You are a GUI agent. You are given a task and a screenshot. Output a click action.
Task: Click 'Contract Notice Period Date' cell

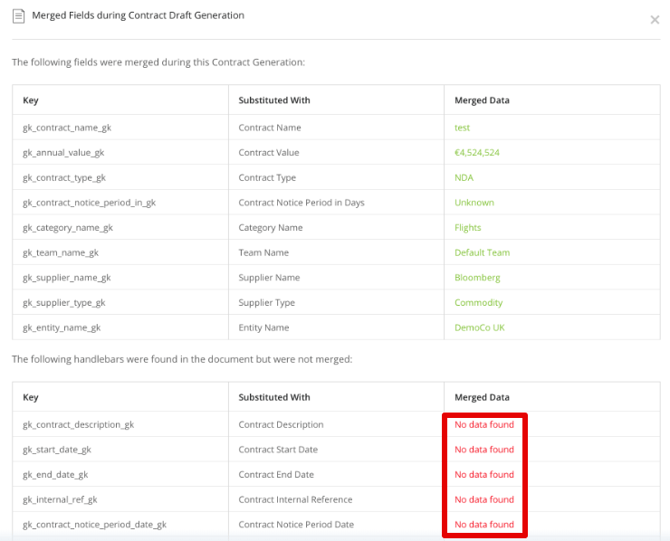(x=296, y=525)
